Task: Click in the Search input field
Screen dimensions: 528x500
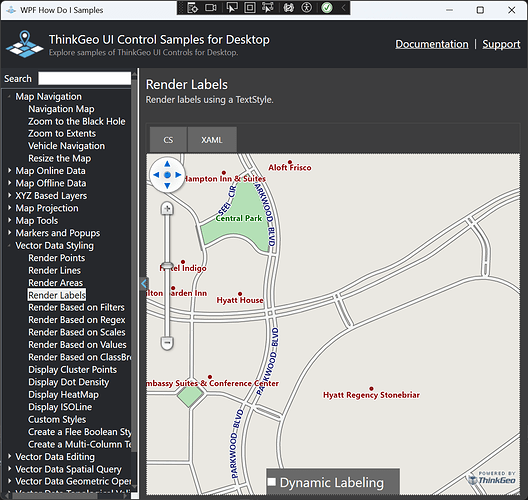Action: coord(85,78)
